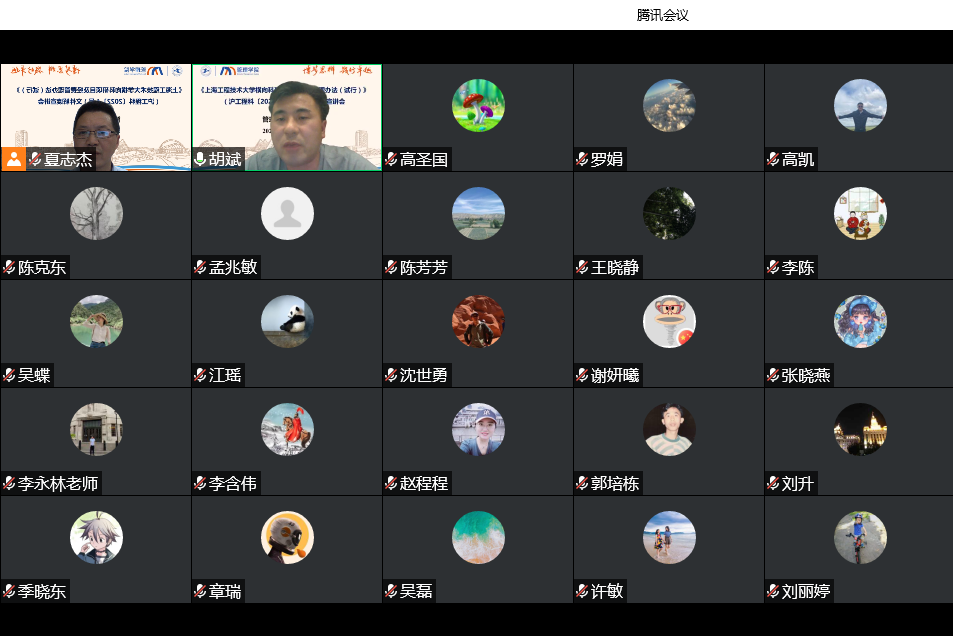Click the muted microphone icon beside 罗娟

582,160
